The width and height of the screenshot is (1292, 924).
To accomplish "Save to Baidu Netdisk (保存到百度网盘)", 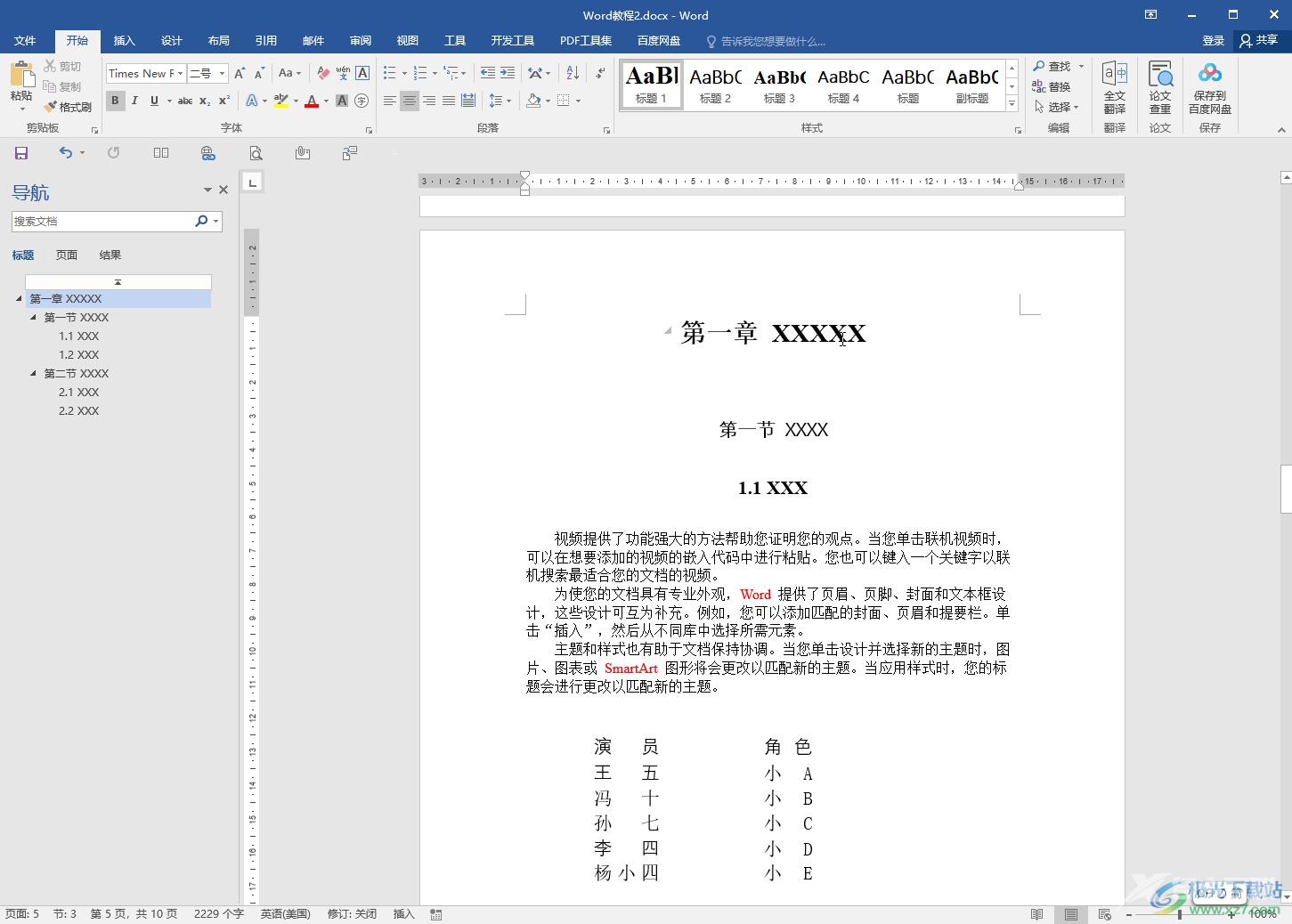I will click(1210, 87).
